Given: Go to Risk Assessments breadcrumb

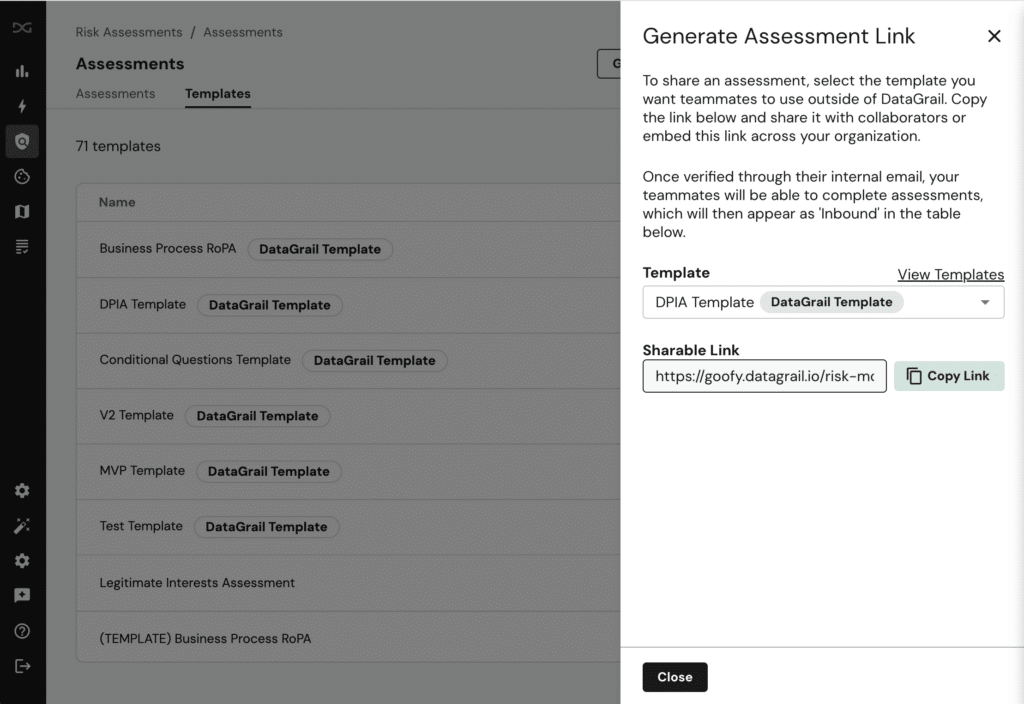Looking at the screenshot, I should [x=129, y=32].
